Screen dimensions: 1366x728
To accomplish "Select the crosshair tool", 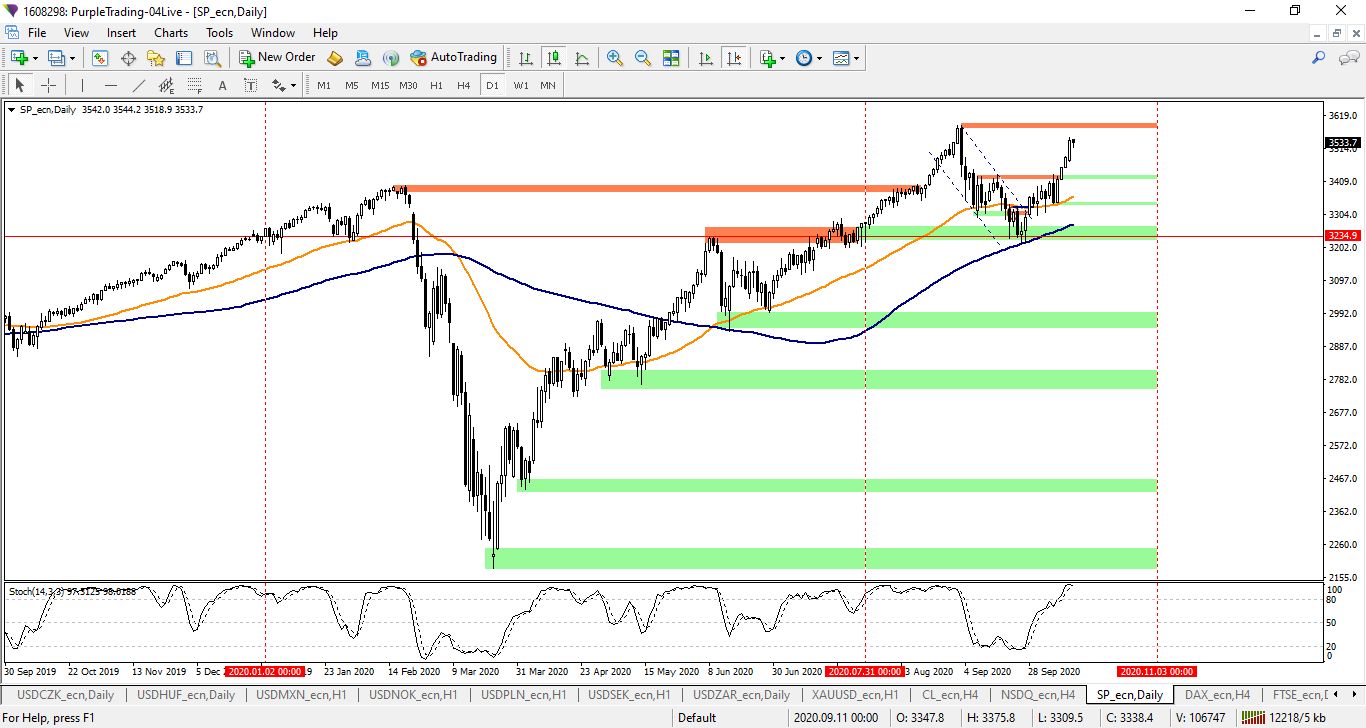I will coord(47,85).
